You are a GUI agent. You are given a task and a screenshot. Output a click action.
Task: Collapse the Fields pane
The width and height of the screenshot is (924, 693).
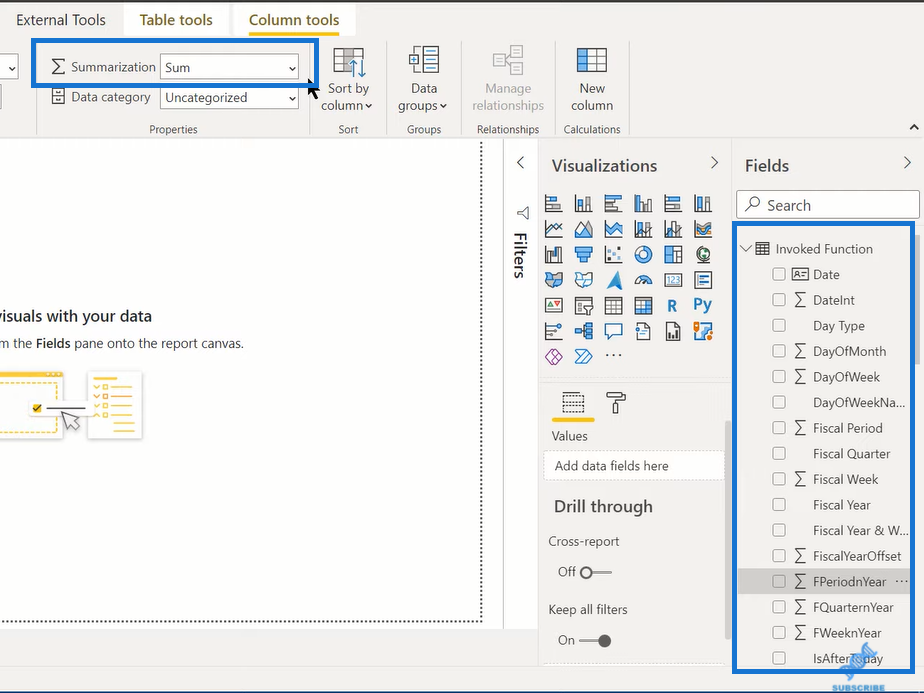pos(907,163)
